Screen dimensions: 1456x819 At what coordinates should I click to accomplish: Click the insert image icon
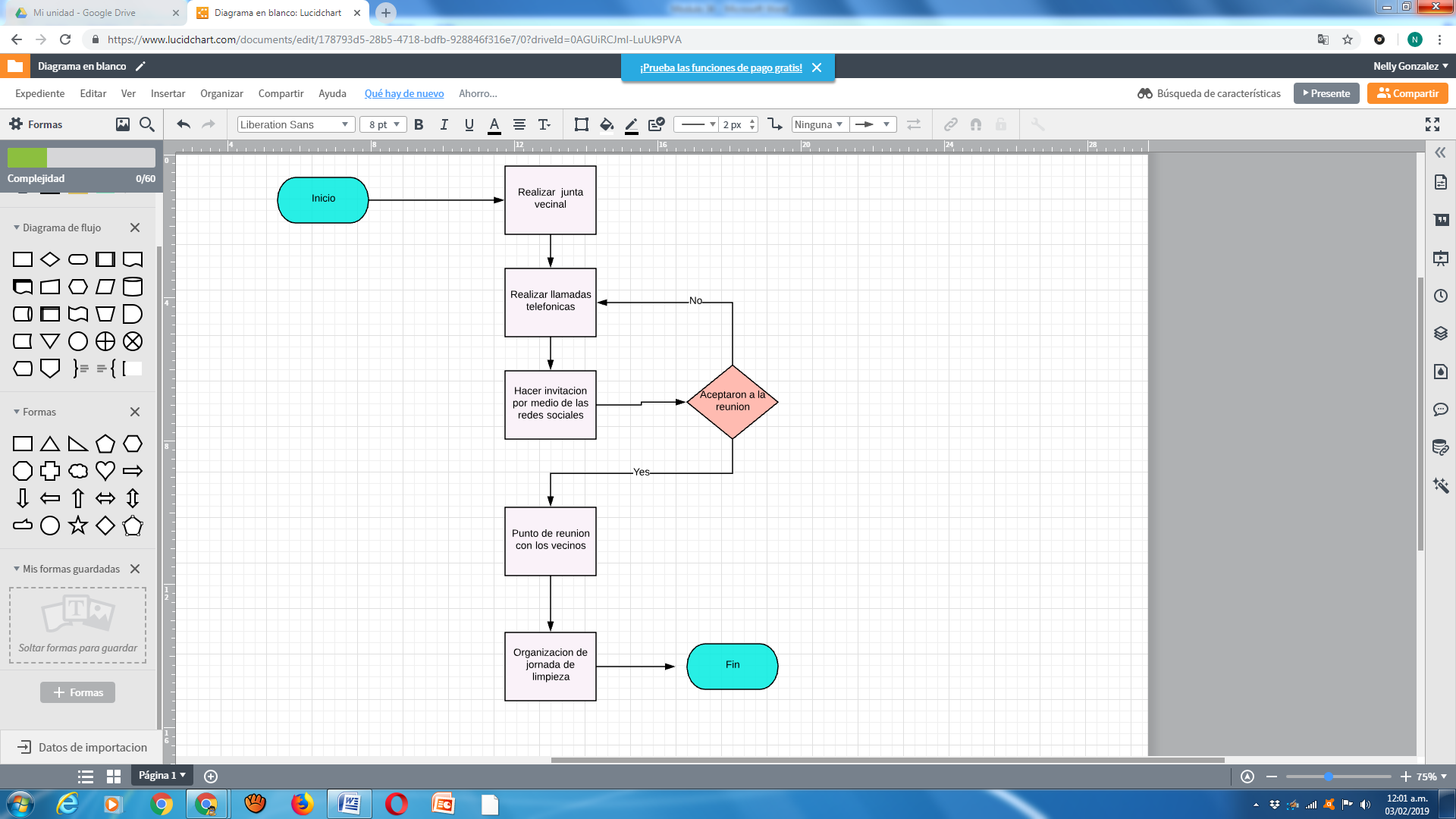[122, 124]
